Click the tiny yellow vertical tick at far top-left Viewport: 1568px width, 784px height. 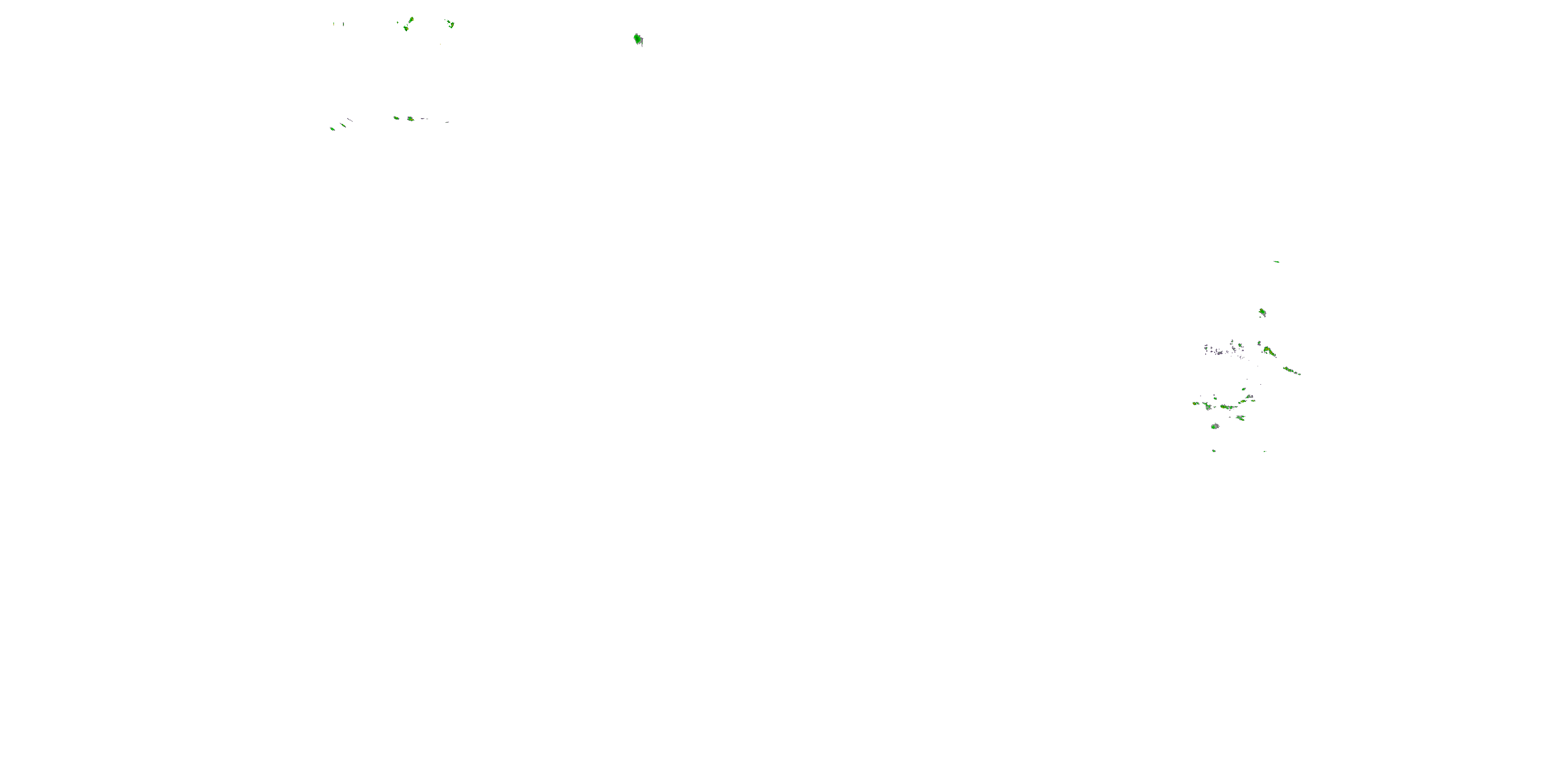[334, 25]
